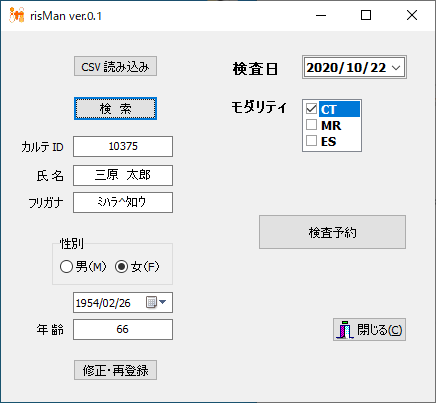The image size is (436, 403).
Task: Focus the カルテ ID input field
Action: click(x=123, y=146)
